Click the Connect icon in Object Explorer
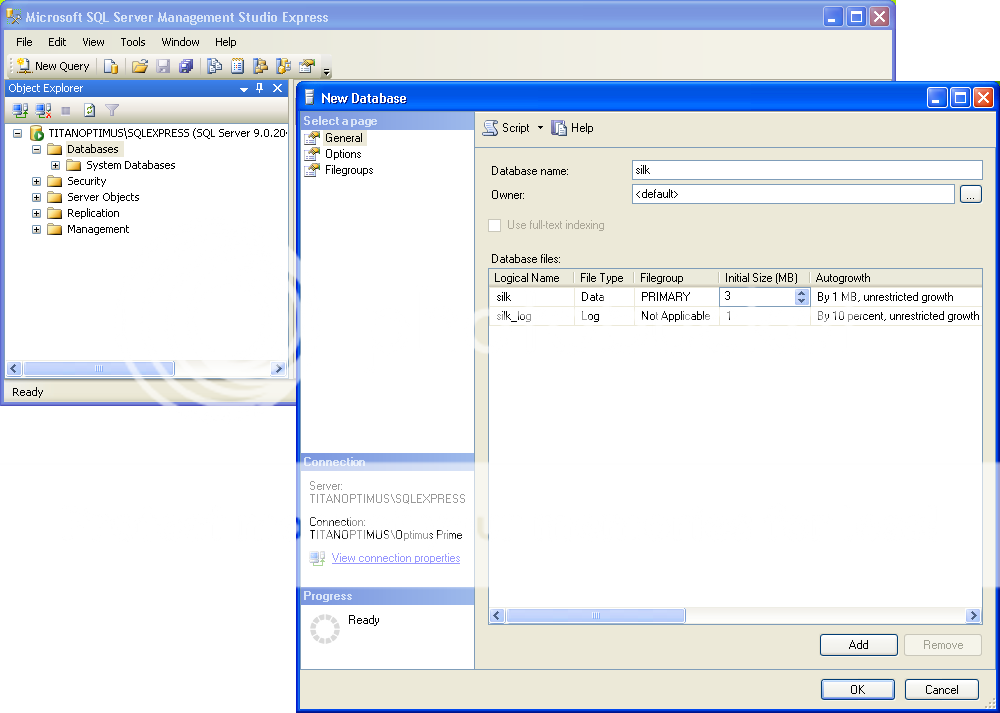 pos(20,110)
